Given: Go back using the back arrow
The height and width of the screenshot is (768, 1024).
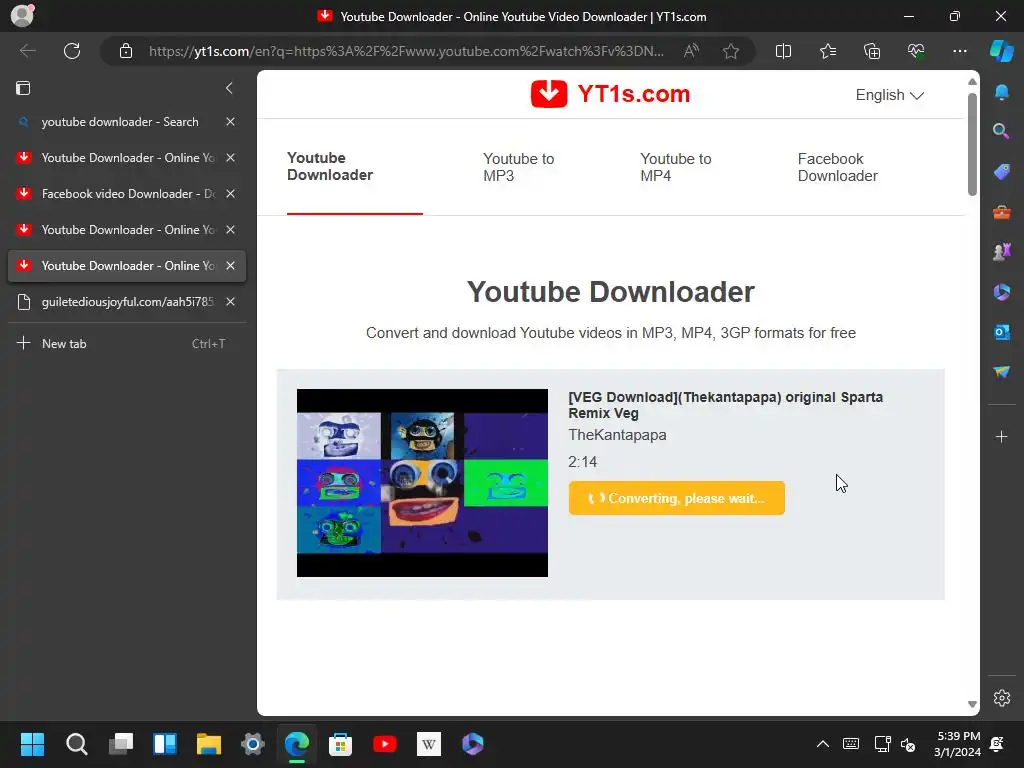Looking at the screenshot, I should point(27,51).
